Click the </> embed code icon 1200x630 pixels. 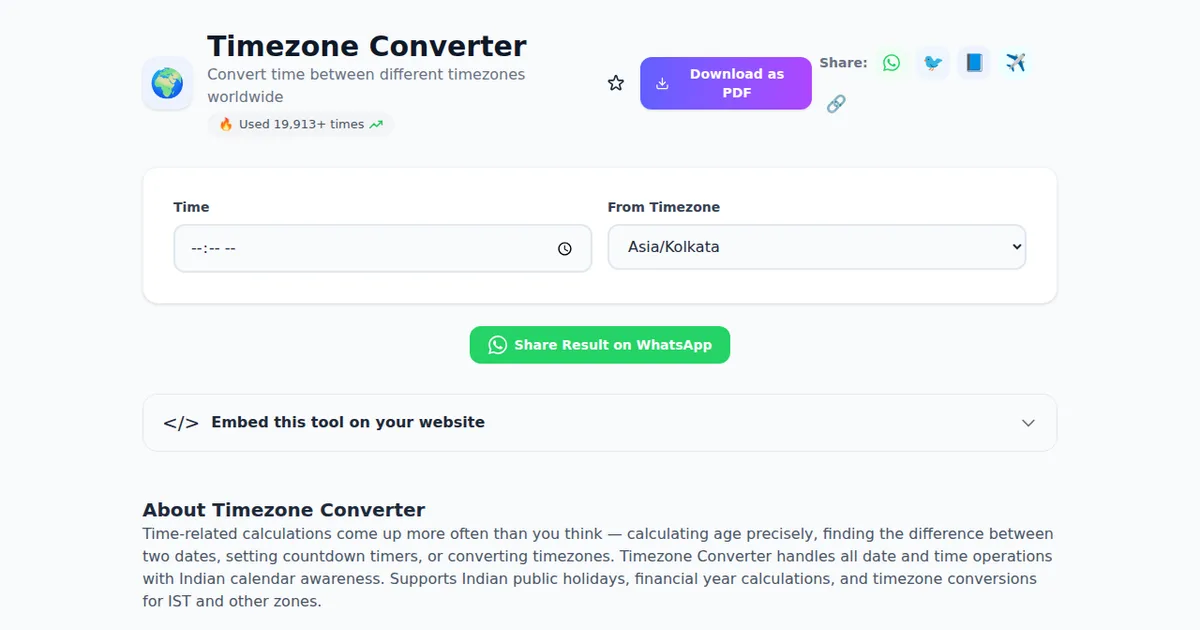click(182, 422)
